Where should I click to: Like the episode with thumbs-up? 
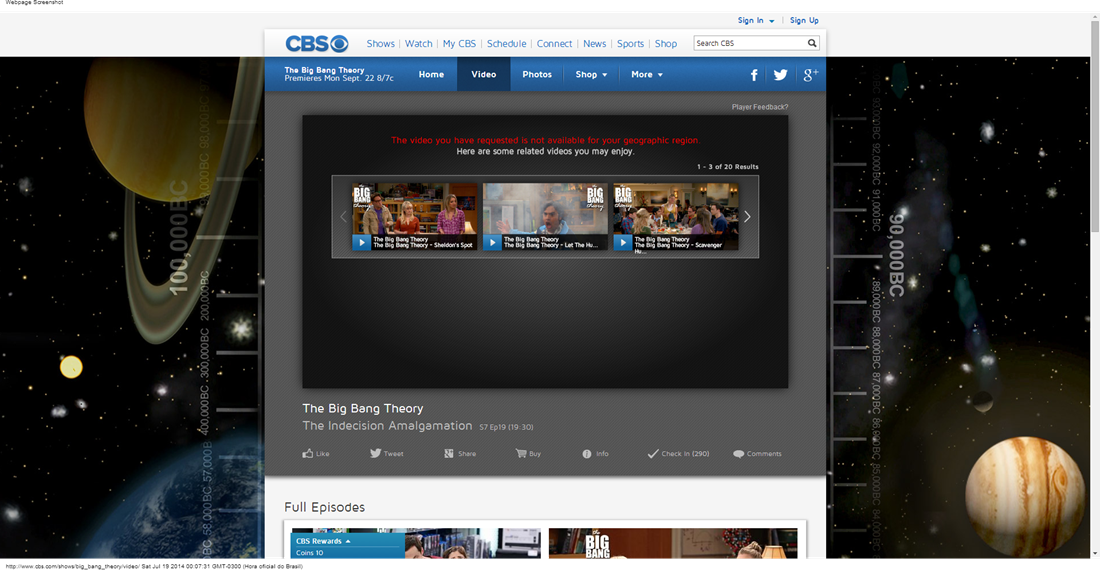(316, 454)
